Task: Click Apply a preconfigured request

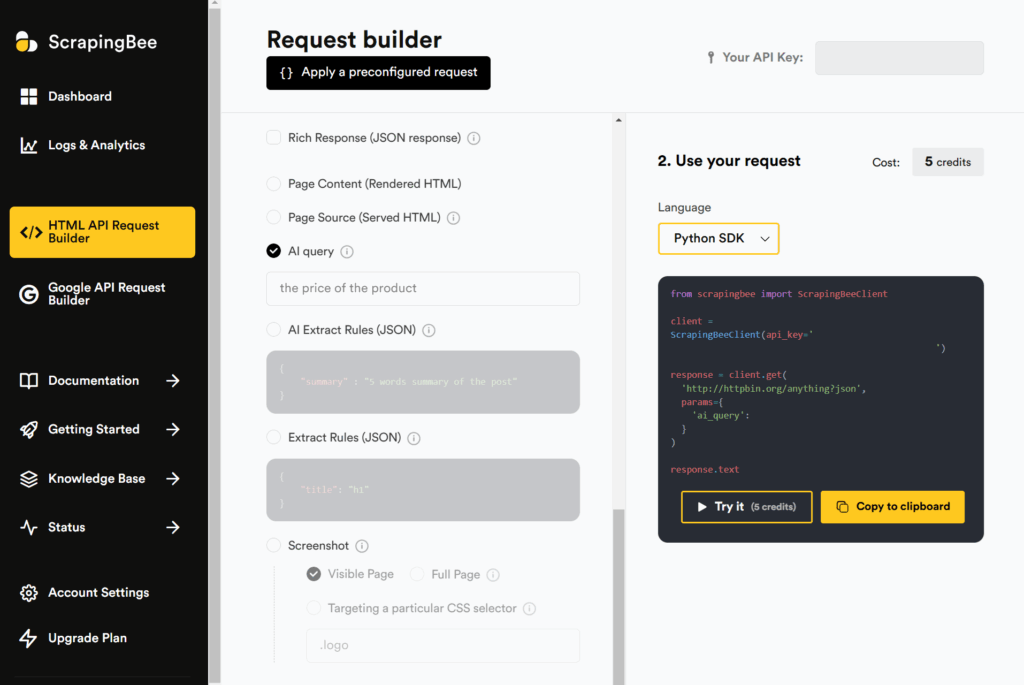Action: point(378,73)
